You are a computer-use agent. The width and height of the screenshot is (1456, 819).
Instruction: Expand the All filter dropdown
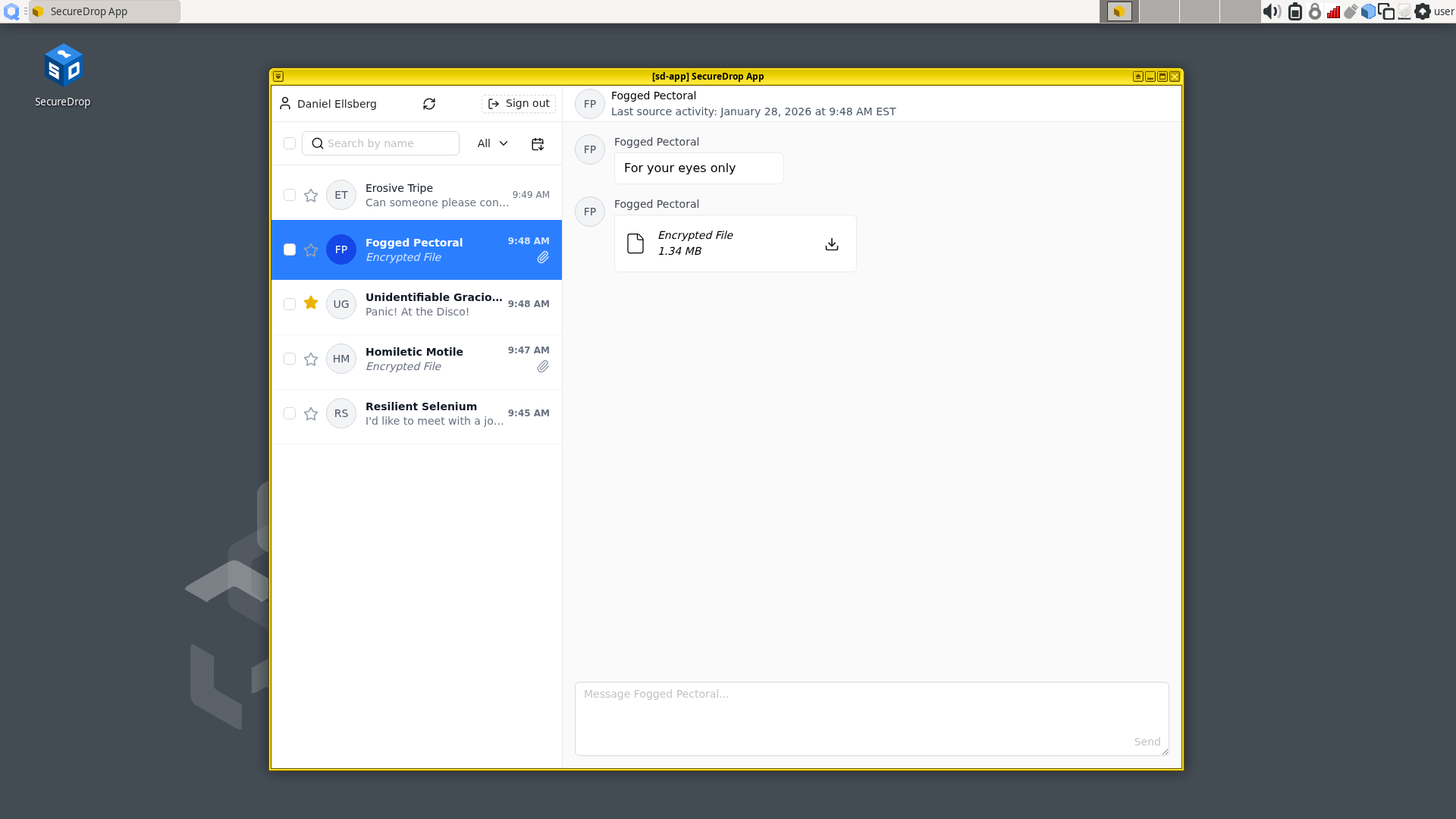[x=492, y=143]
